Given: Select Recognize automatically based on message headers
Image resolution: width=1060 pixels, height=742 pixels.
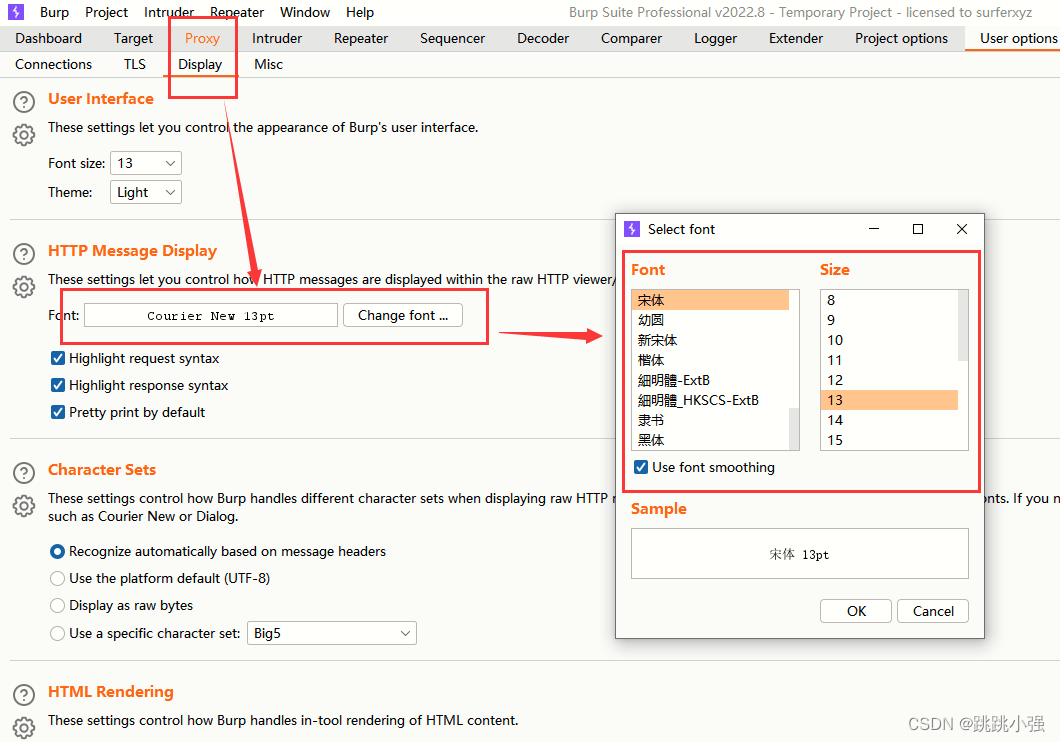Looking at the screenshot, I should (57, 551).
